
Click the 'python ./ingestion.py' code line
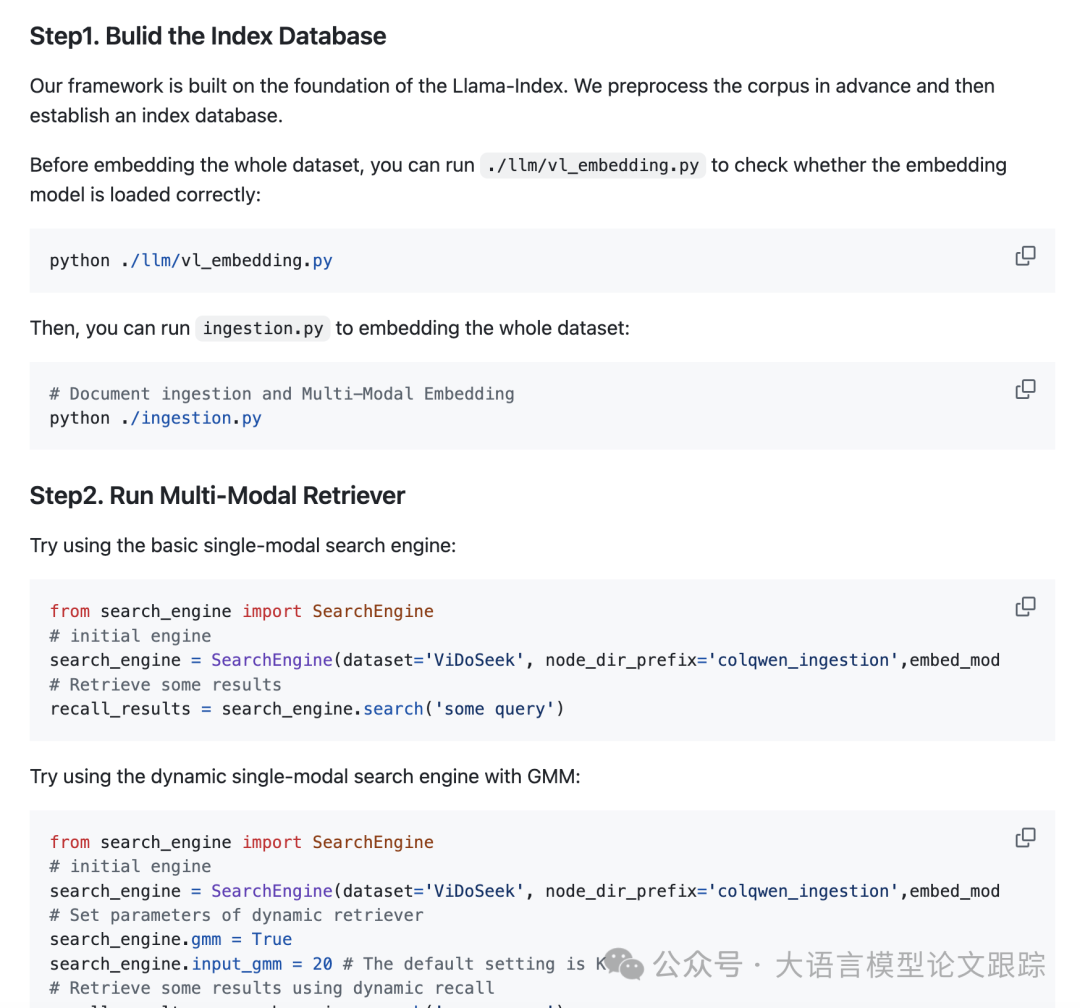(x=155, y=418)
